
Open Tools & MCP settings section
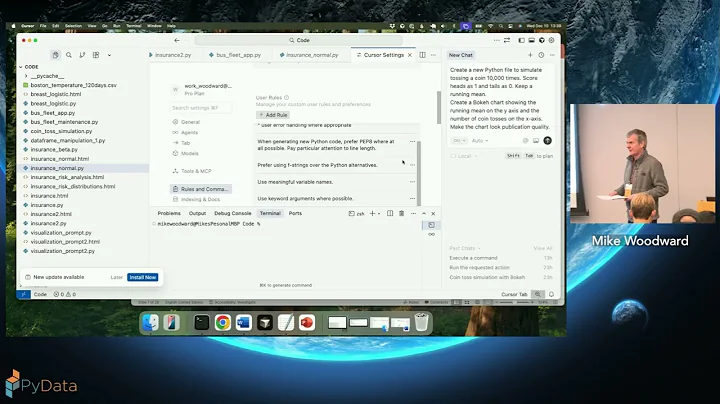tap(196, 171)
